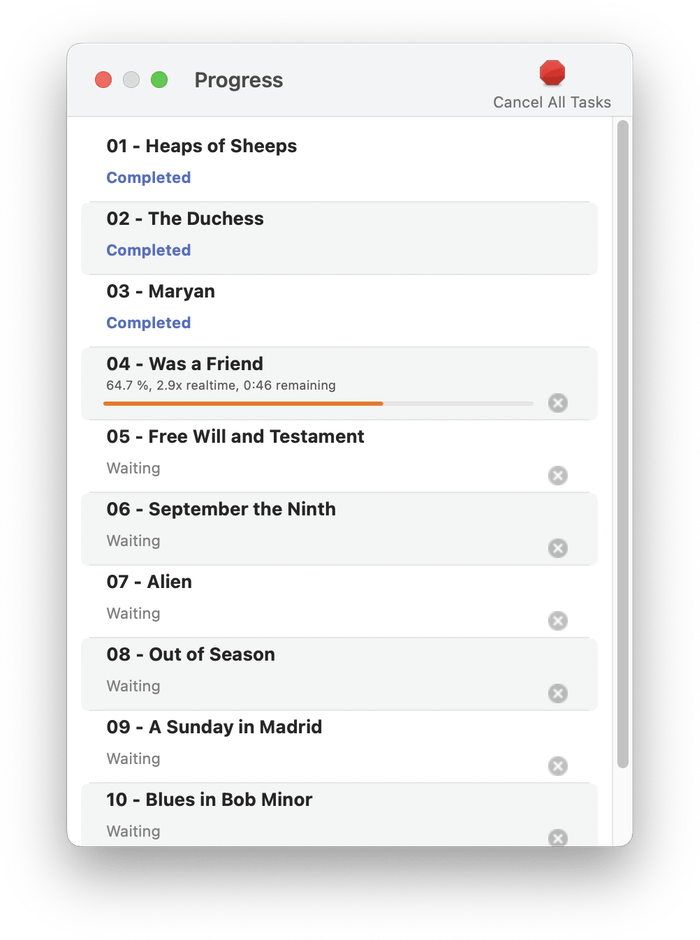The width and height of the screenshot is (700, 940).
Task: Click the red close window button
Action: point(103,79)
